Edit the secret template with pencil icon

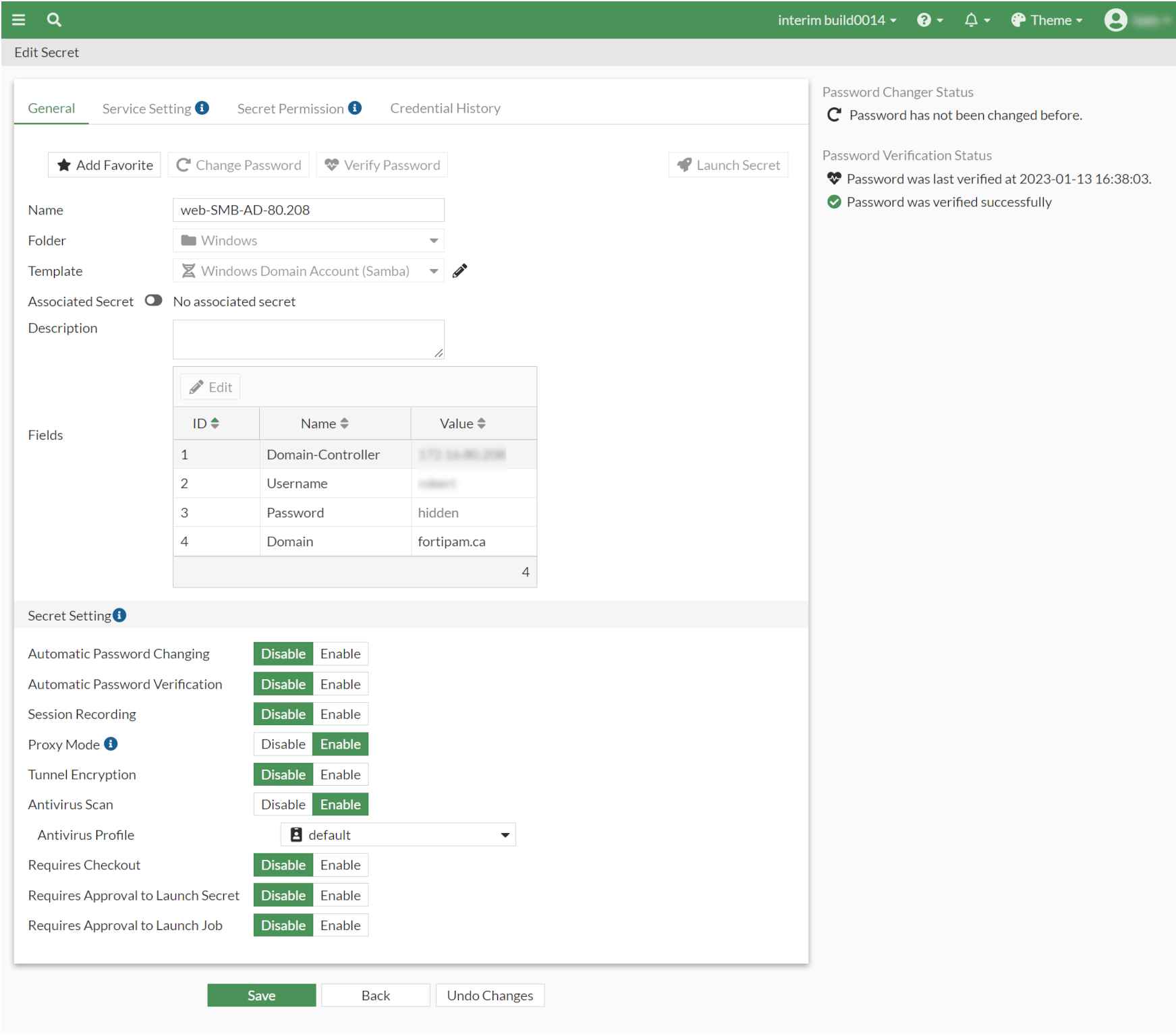pos(459,270)
